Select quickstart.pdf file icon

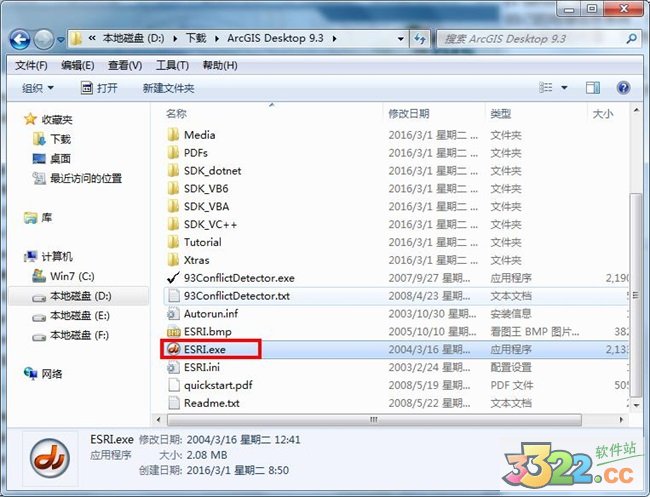173,385
